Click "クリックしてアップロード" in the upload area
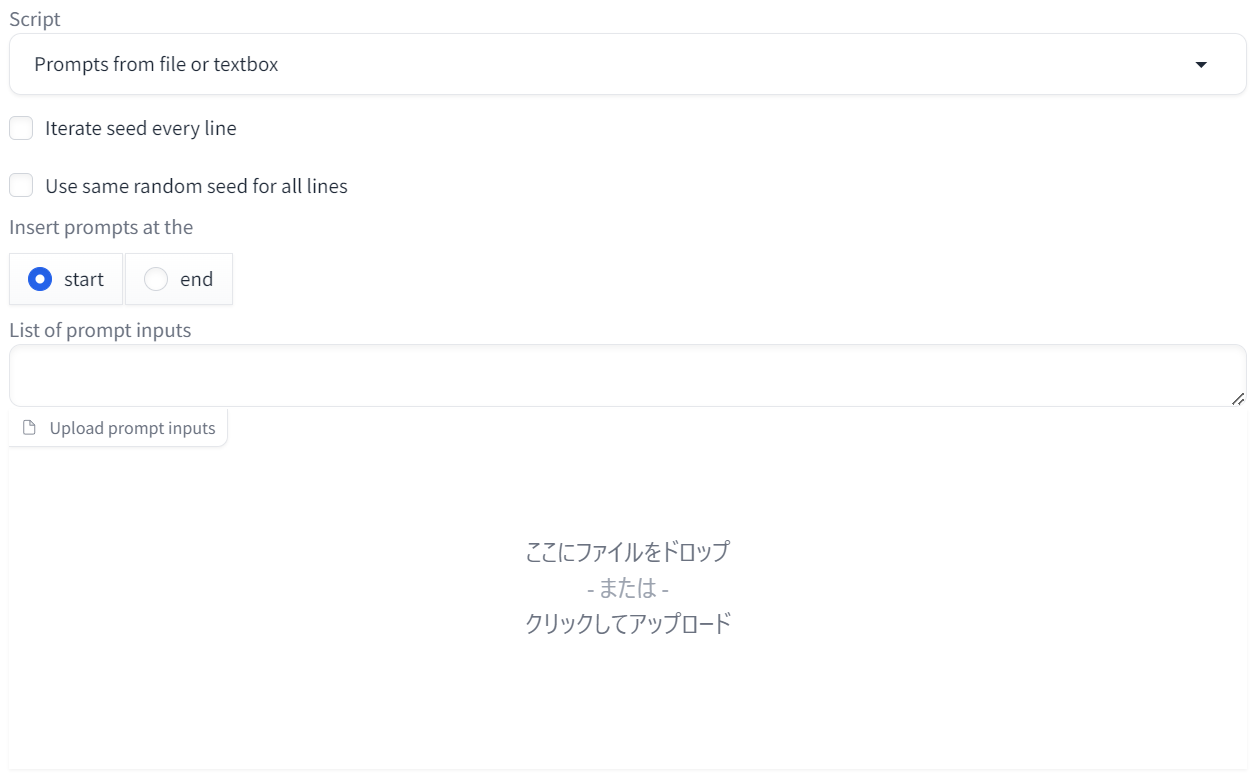Image resolution: width=1255 pixels, height=775 pixels. pos(628,623)
